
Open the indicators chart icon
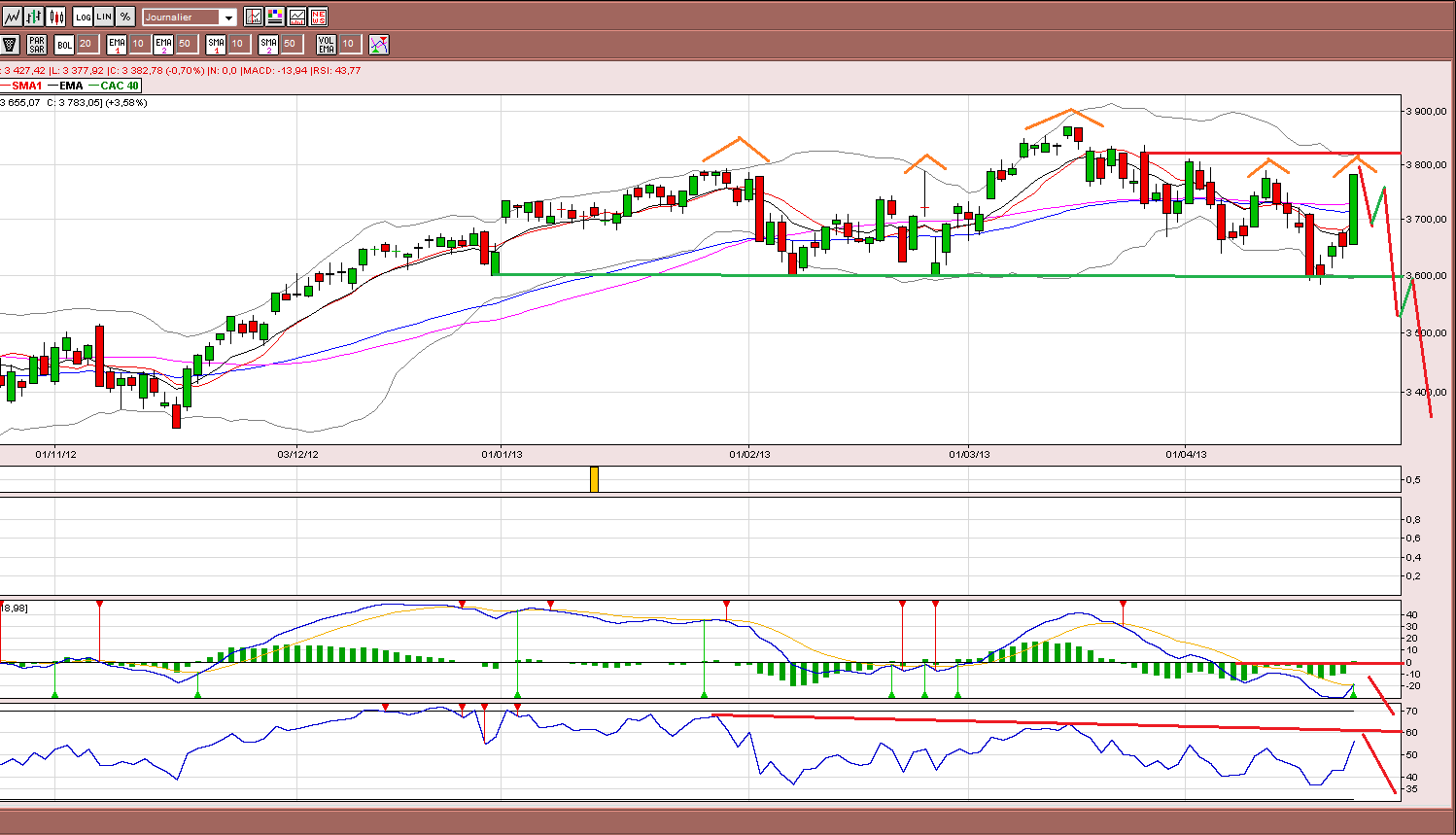coord(254,17)
